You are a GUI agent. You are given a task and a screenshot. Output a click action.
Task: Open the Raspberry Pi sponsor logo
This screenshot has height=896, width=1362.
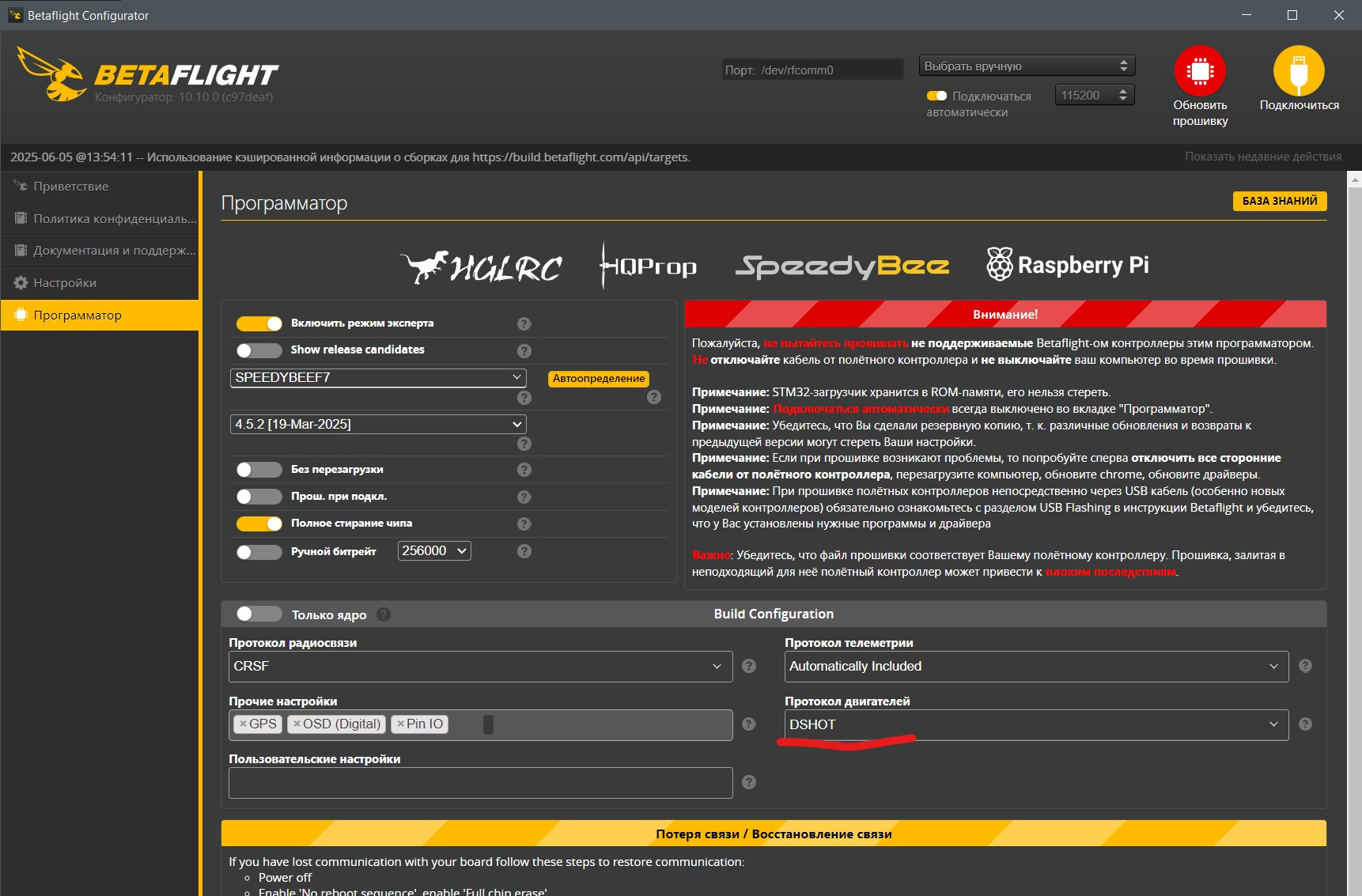pyautogui.click(x=1067, y=265)
